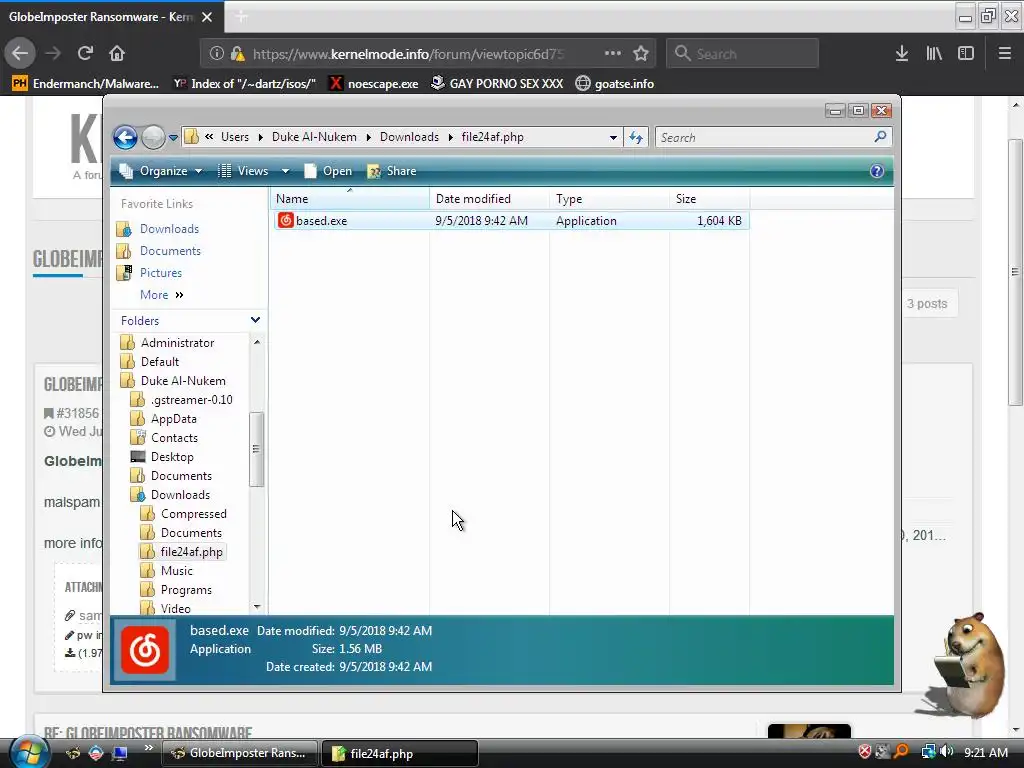Open Firefox page actions three-dot menu
The width and height of the screenshot is (1024, 768).
coord(613,53)
